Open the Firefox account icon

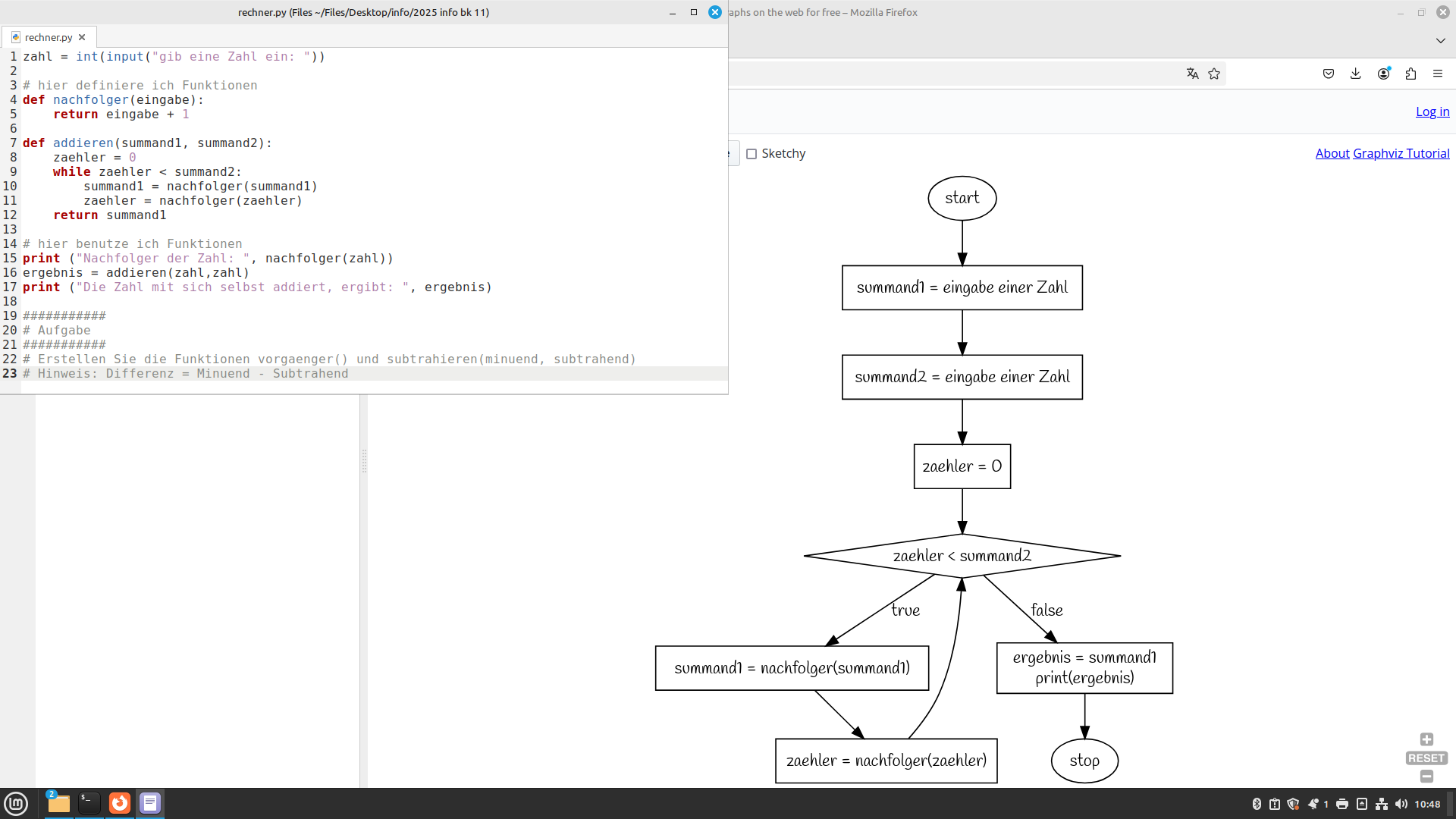pos(1383,74)
